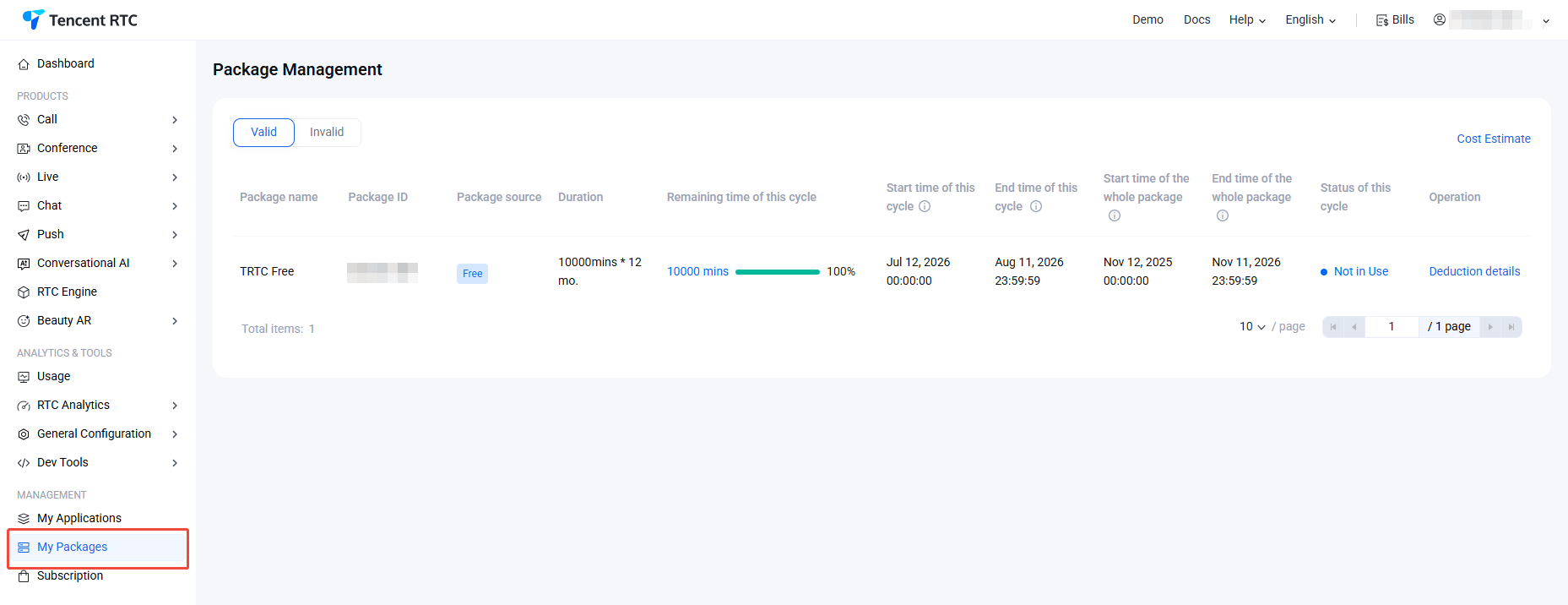The height and width of the screenshot is (605, 1568).
Task: Click the Conference icon in sidebar
Action: (x=24, y=149)
